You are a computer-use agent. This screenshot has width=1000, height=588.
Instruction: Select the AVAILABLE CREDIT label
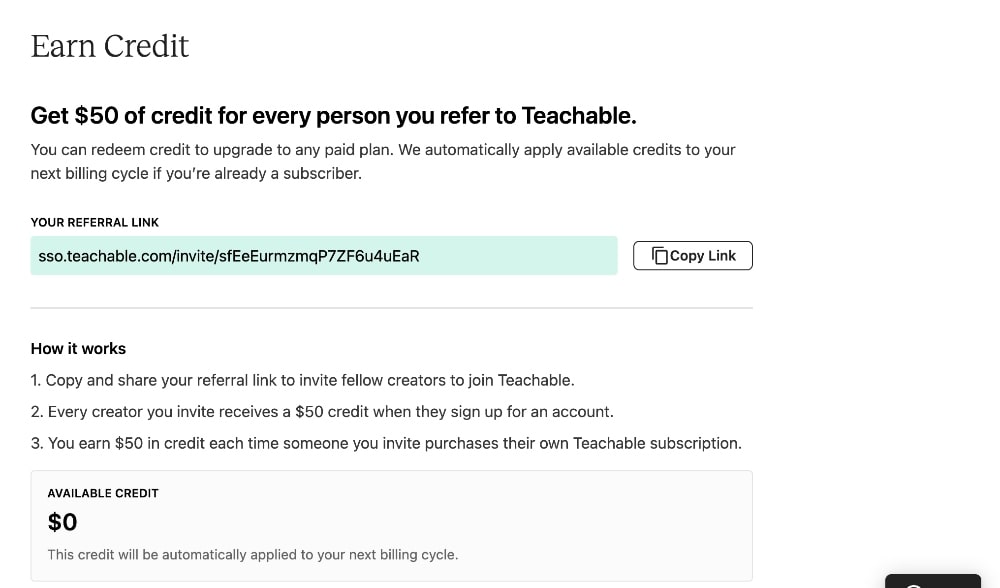(103, 492)
